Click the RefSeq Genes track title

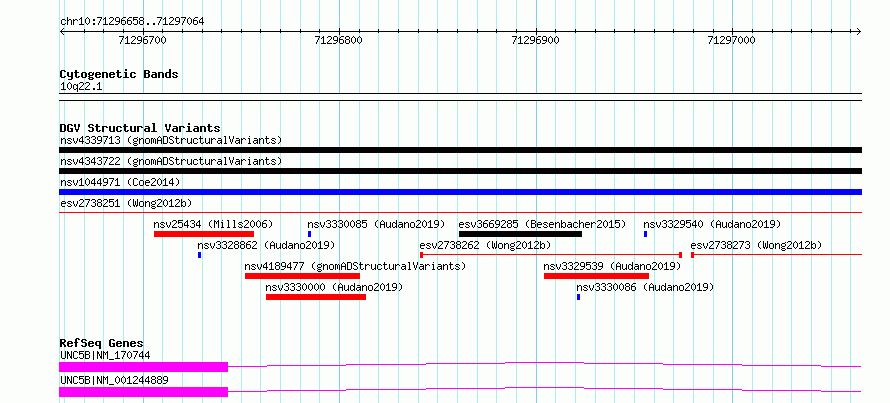[x=102, y=343]
